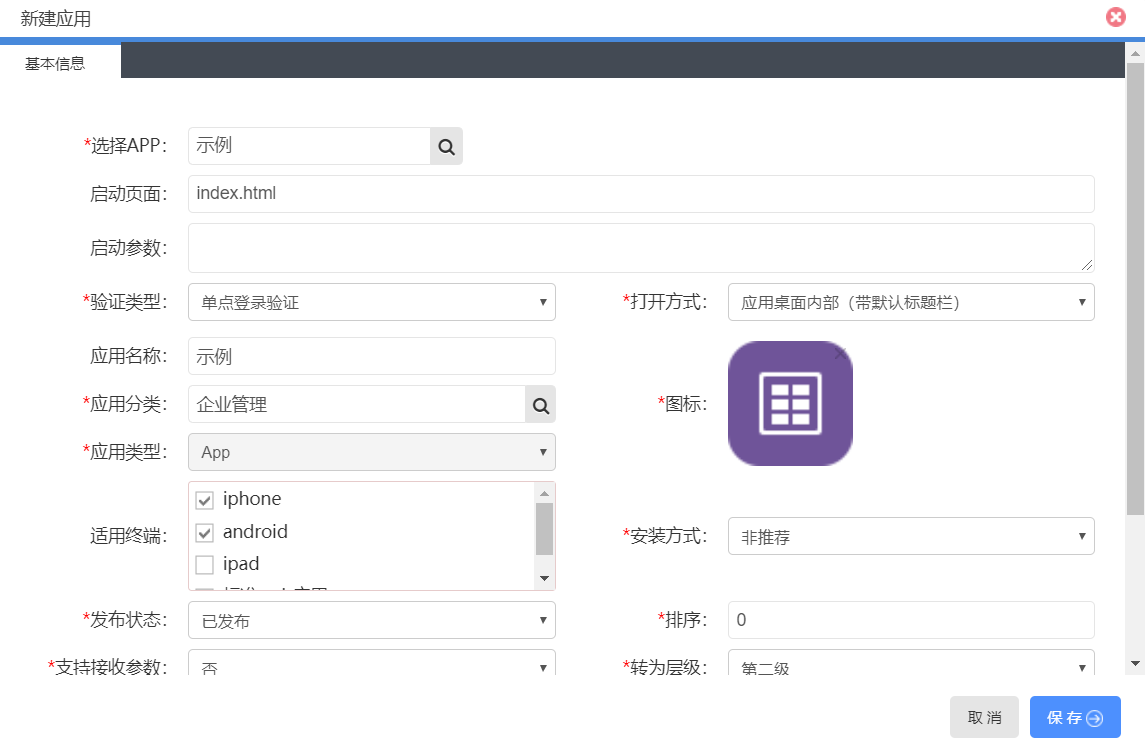Image resolution: width=1145 pixels, height=750 pixels.
Task: Click search icon beside 应用分类 field
Action: [x=540, y=405]
